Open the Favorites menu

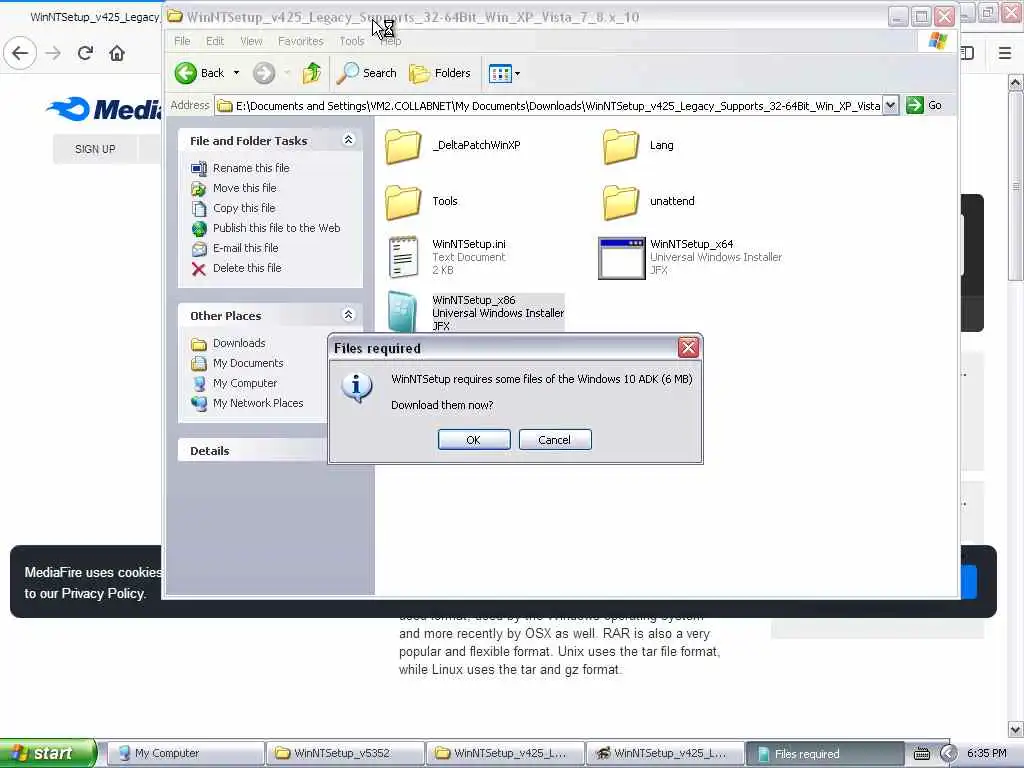tap(300, 41)
